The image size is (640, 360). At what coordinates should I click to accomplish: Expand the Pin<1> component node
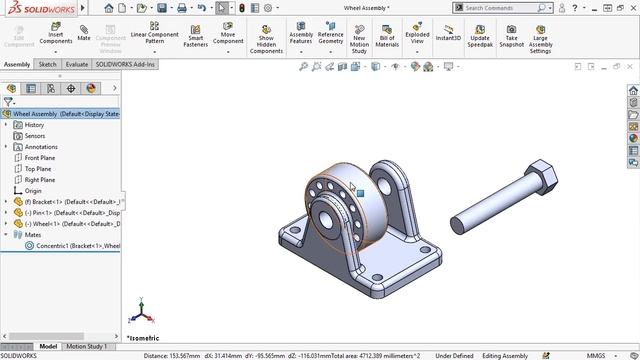coord(6,213)
